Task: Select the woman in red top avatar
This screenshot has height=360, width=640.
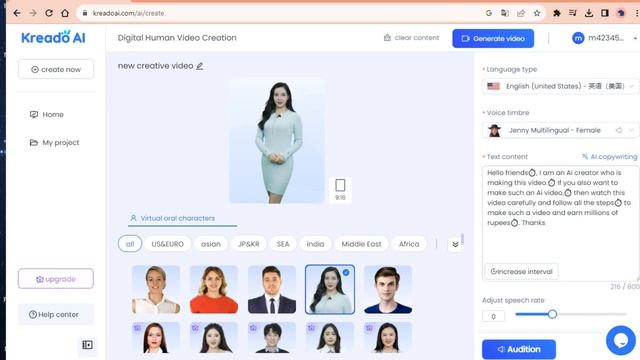Action: (214, 289)
